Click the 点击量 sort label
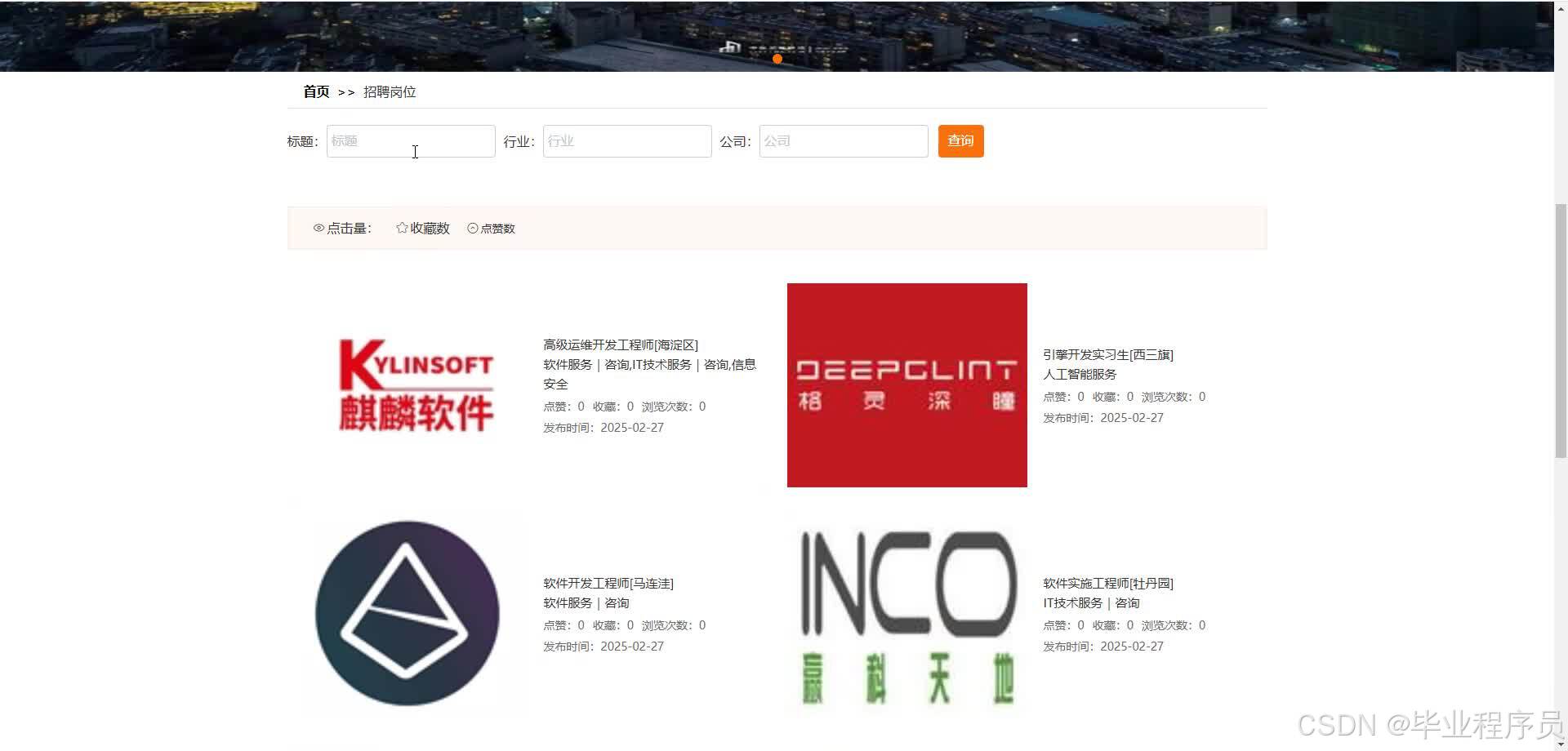Viewport: 1568px width, 751px height. pos(349,229)
